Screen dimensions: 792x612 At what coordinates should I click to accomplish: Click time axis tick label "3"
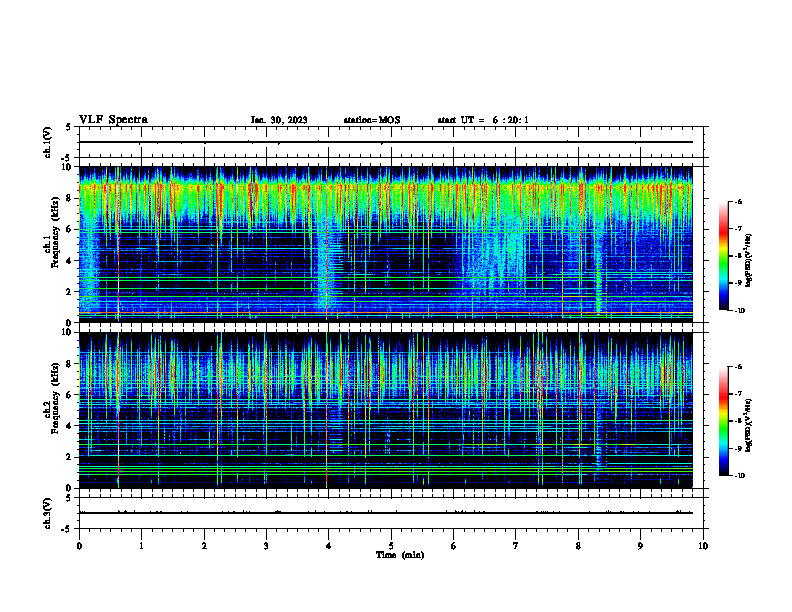[x=266, y=546]
